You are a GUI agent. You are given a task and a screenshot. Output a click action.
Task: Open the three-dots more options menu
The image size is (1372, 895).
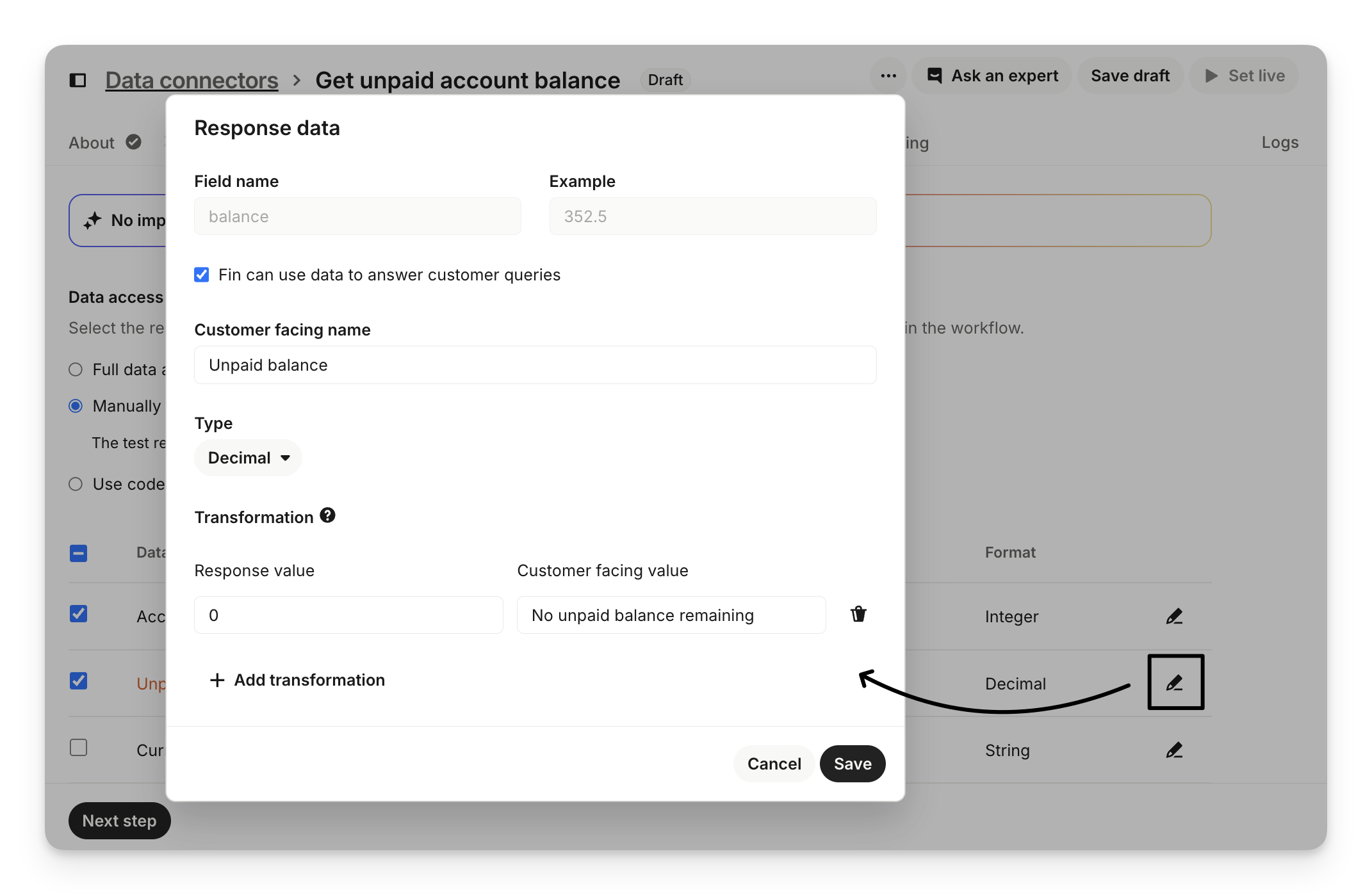click(888, 76)
